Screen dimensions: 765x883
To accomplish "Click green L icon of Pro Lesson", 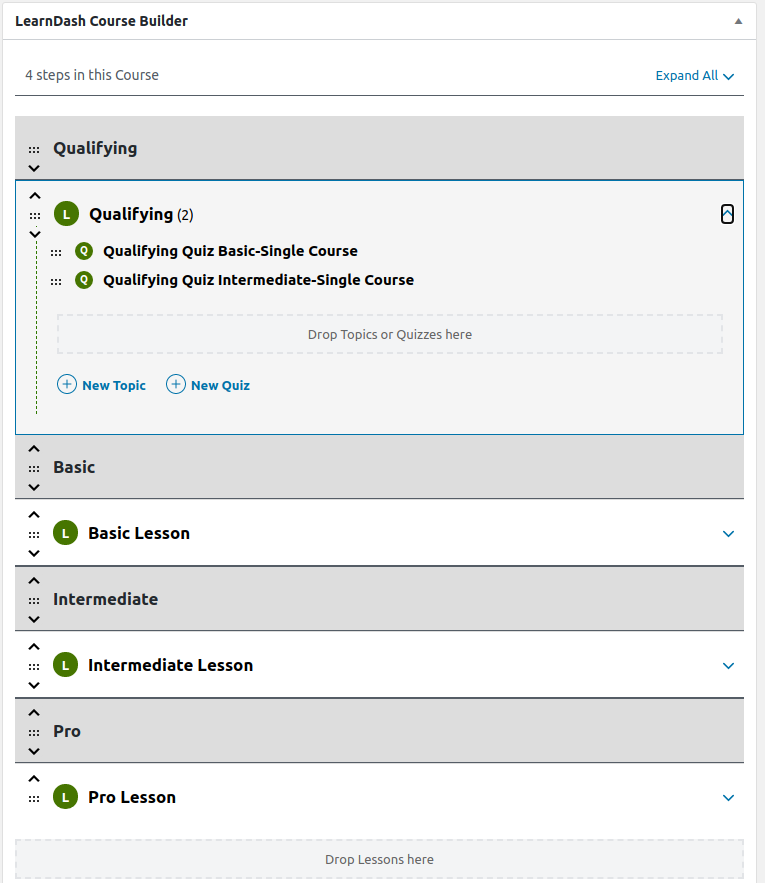I will point(65,797).
